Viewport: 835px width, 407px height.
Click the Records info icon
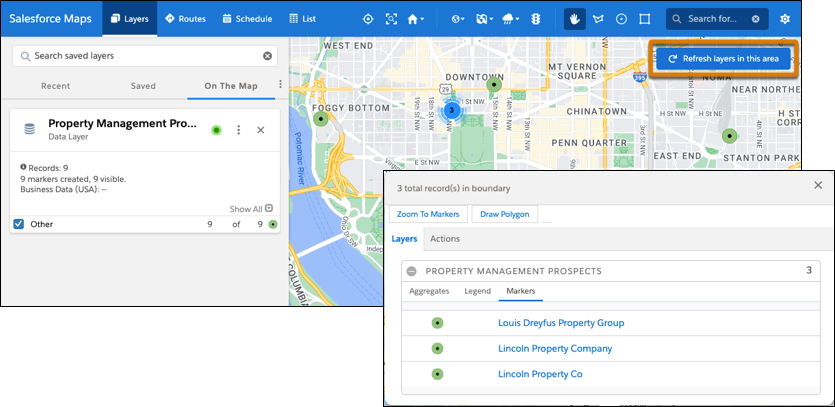click(x=23, y=167)
